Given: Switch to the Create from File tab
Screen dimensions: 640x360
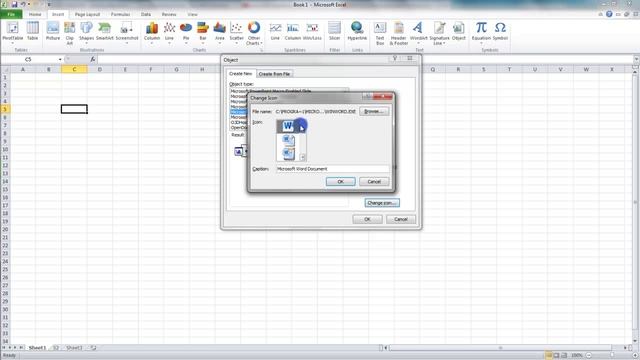Looking at the screenshot, I should 274,74.
